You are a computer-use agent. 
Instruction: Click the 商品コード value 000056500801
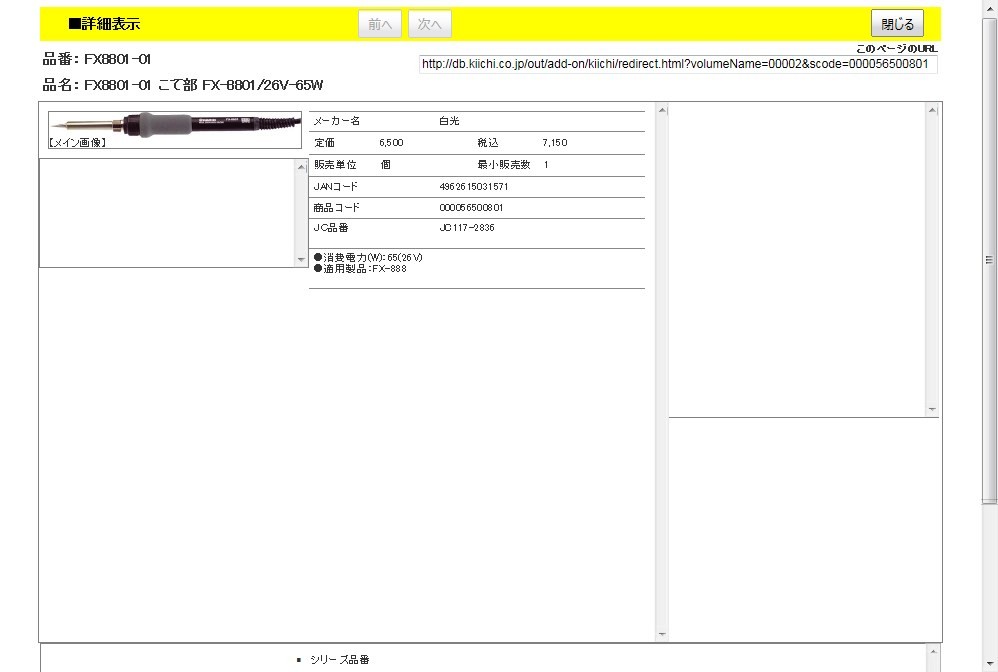point(471,207)
